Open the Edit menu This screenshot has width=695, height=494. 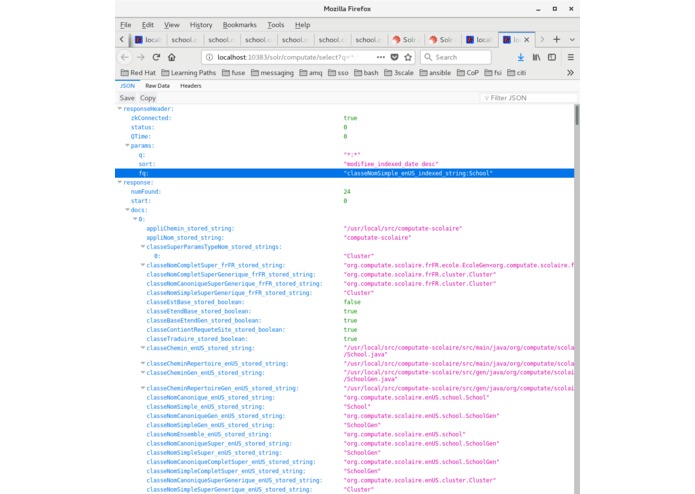point(148,25)
